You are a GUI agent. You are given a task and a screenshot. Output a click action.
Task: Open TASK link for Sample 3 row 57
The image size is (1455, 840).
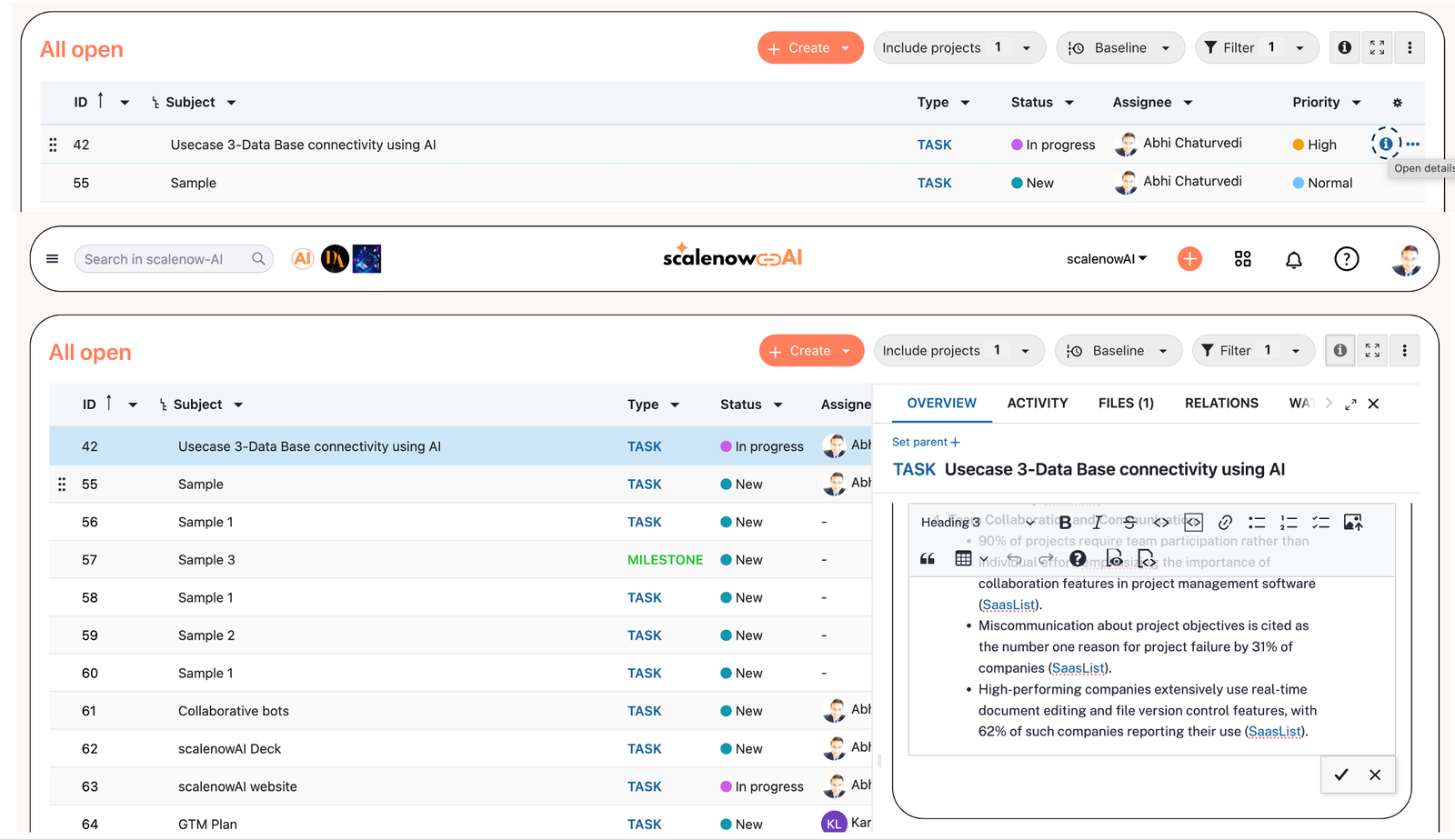[x=665, y=560]
